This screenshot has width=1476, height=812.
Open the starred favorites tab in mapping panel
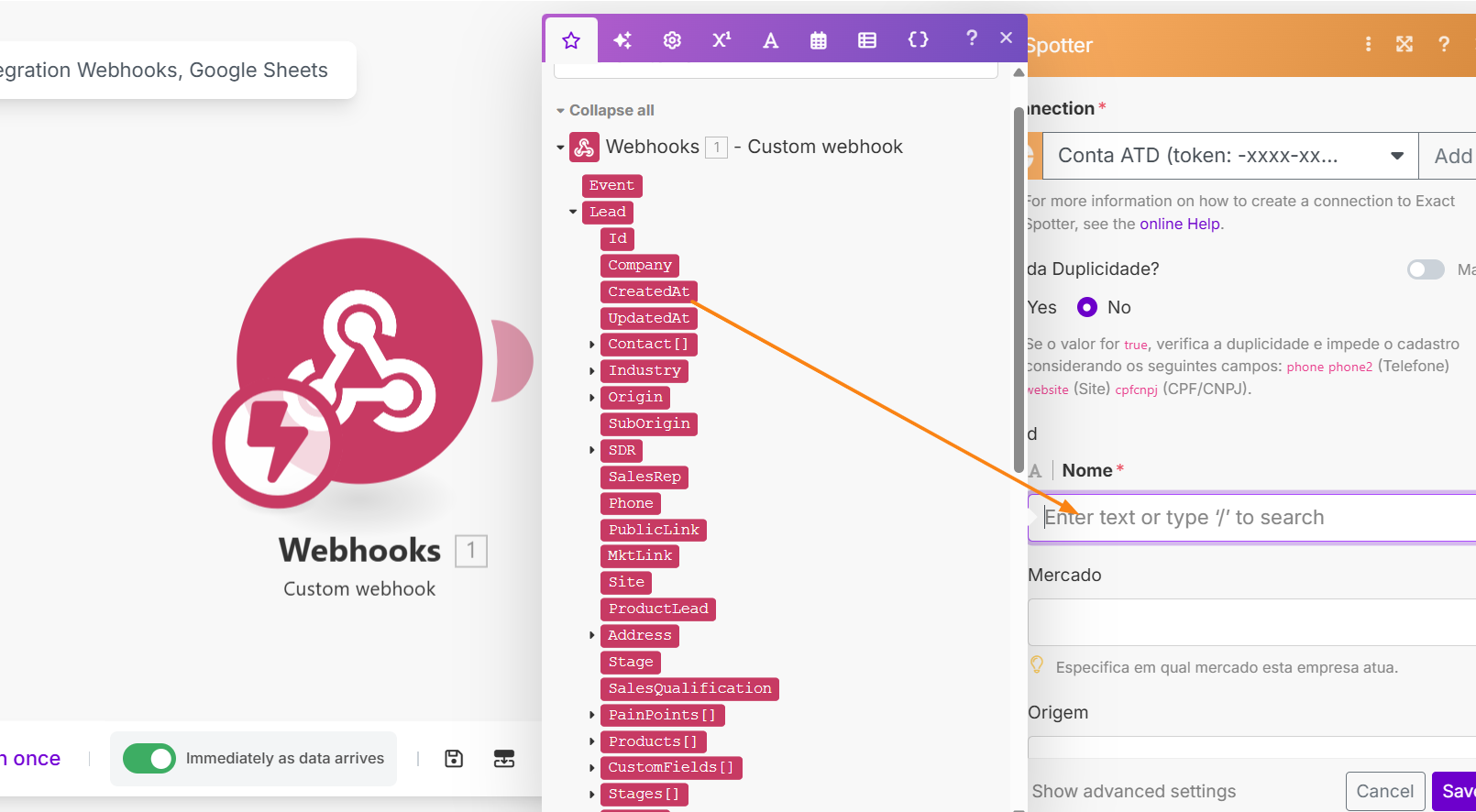coord(571,40)
